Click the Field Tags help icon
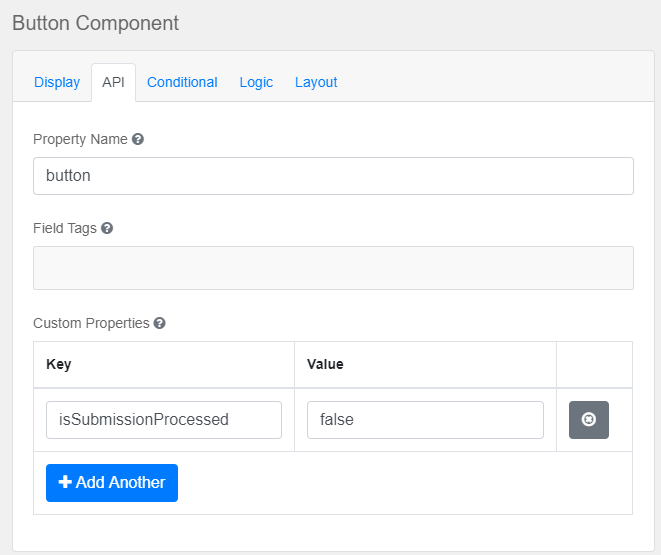Image resolution: width=661 pixels, height=555 pixels. [x=107, y=228]
